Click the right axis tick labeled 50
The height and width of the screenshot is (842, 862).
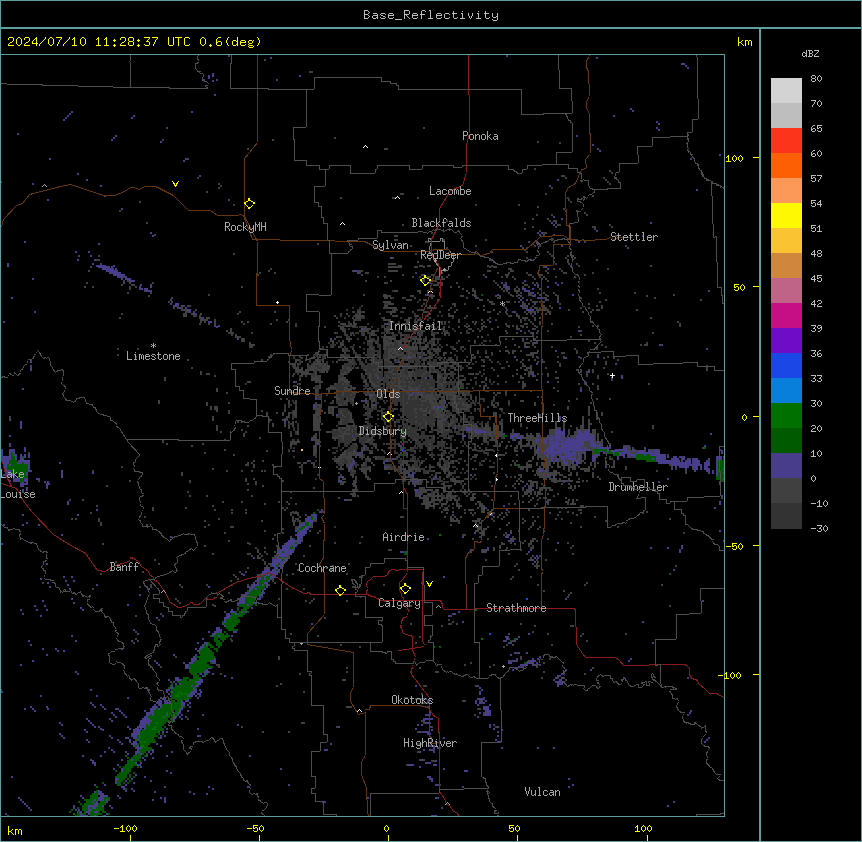tap(739, 287)
